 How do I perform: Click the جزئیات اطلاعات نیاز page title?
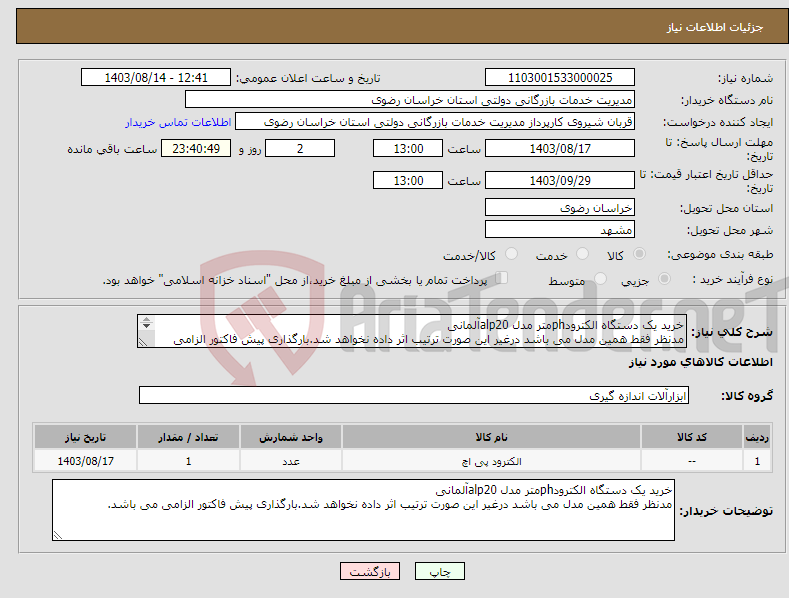[x=715, y=27]
